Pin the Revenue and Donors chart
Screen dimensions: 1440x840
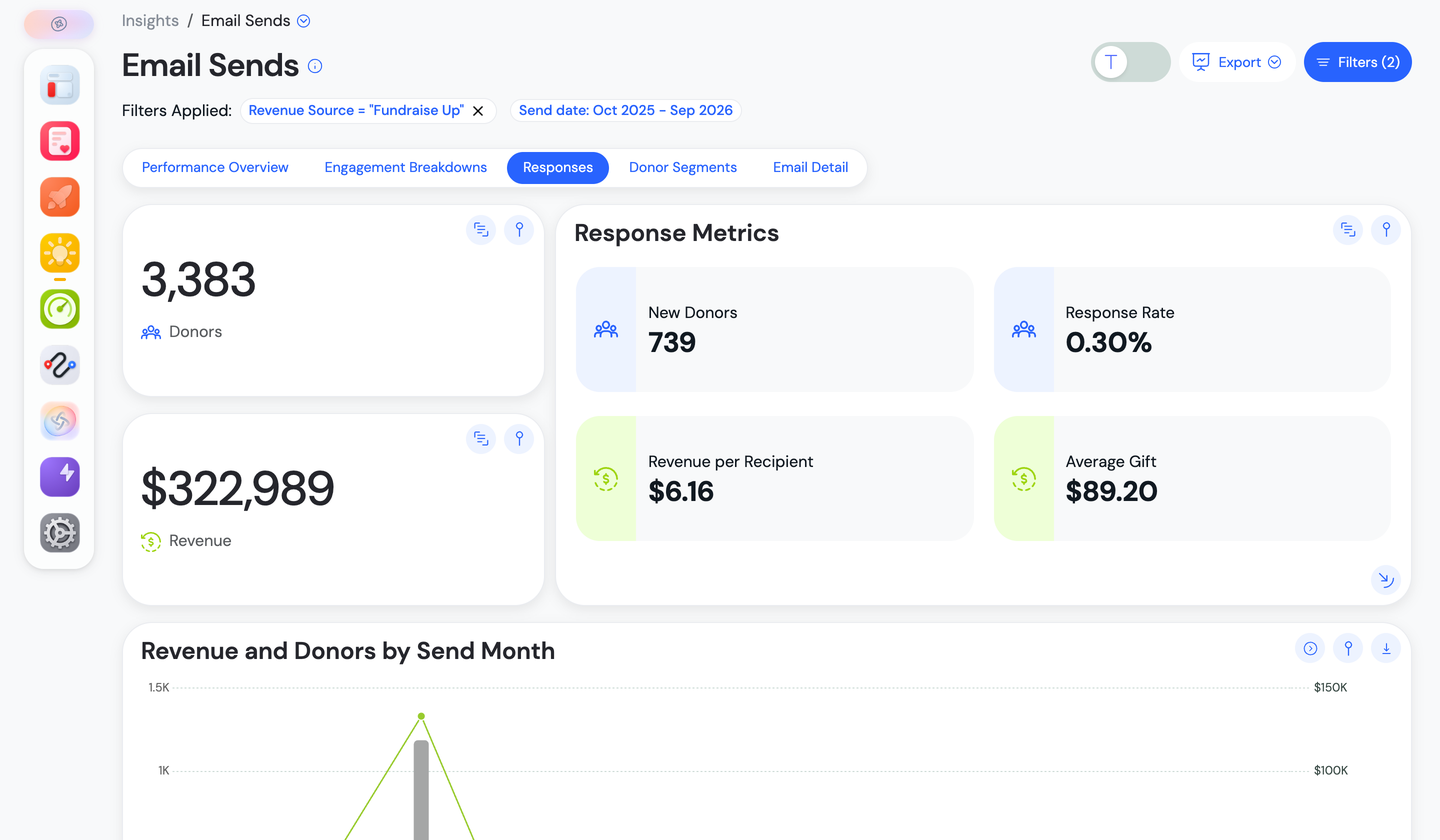[x=1348, y=648]
